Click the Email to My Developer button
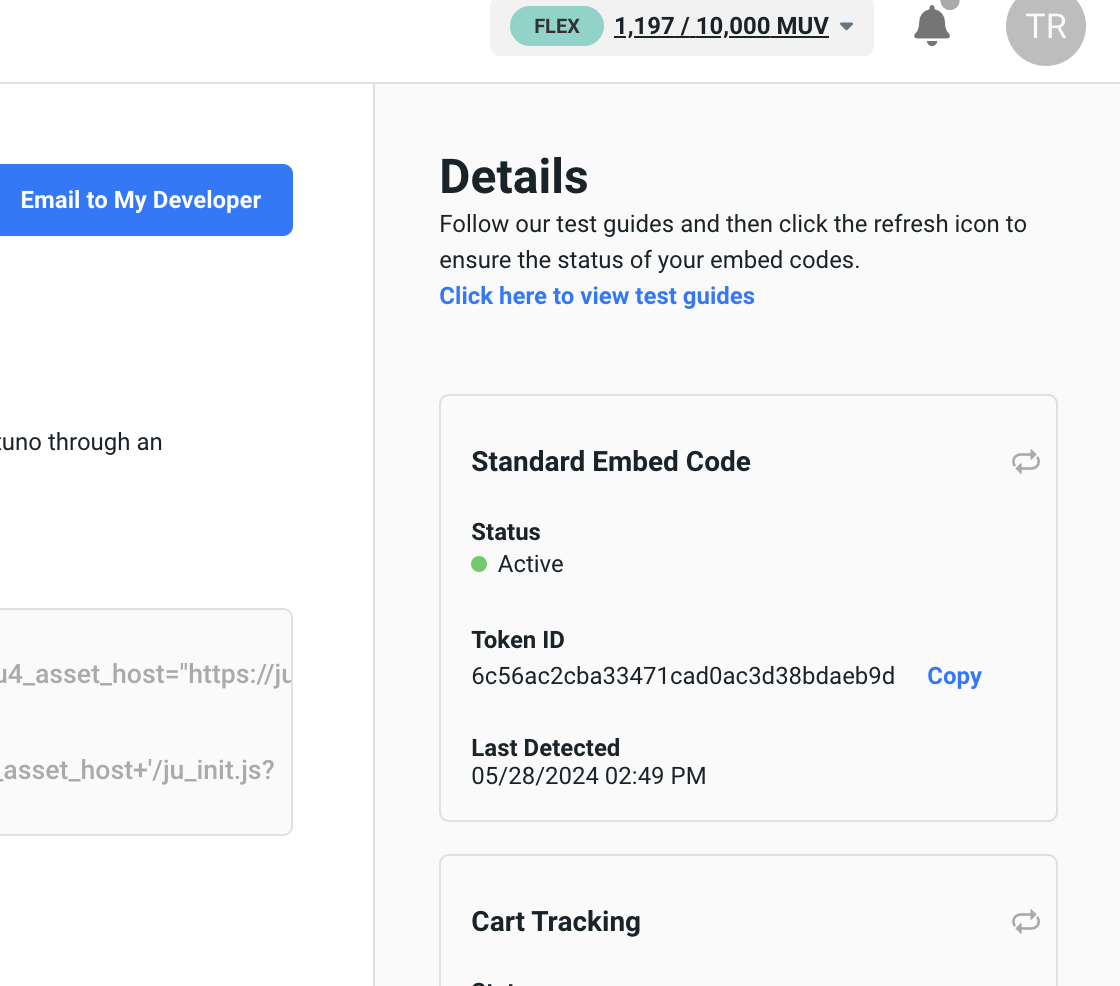Viewport: 1120px width, 986px height. (x=141, y=200)
